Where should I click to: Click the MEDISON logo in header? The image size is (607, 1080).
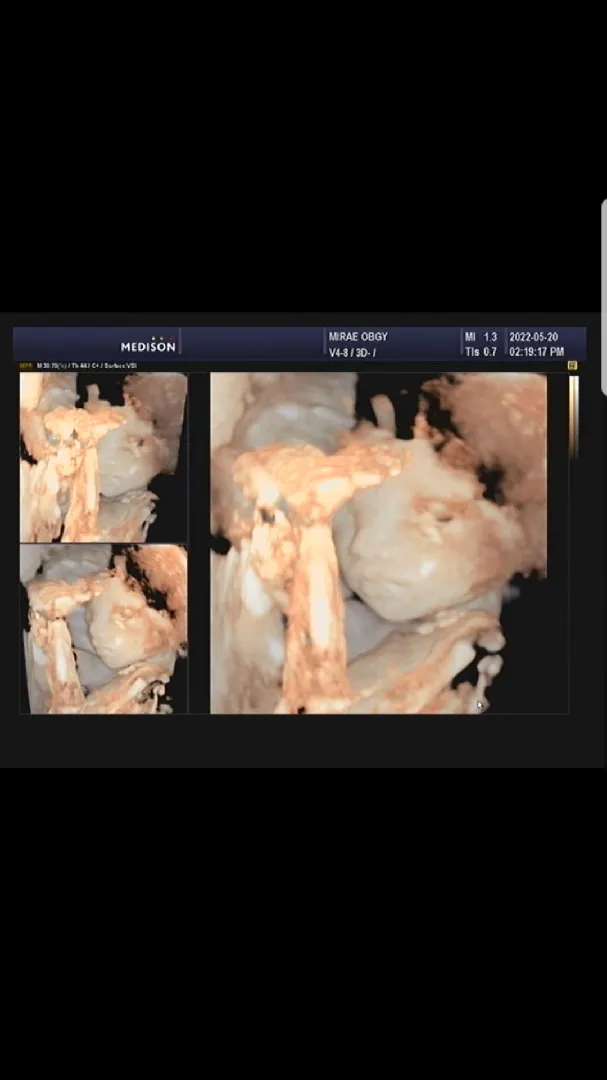click(148, 344)
